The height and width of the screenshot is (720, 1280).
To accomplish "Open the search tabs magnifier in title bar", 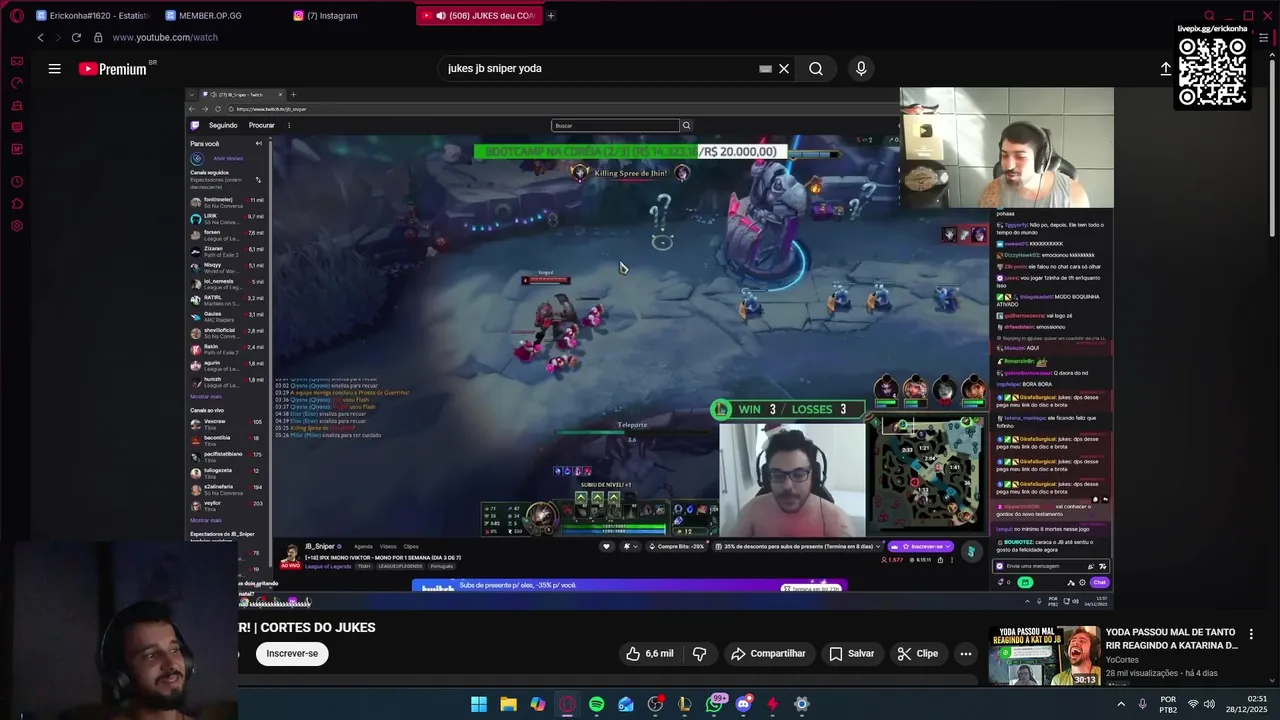I will pyautogui.click(x=1209, y=16).
